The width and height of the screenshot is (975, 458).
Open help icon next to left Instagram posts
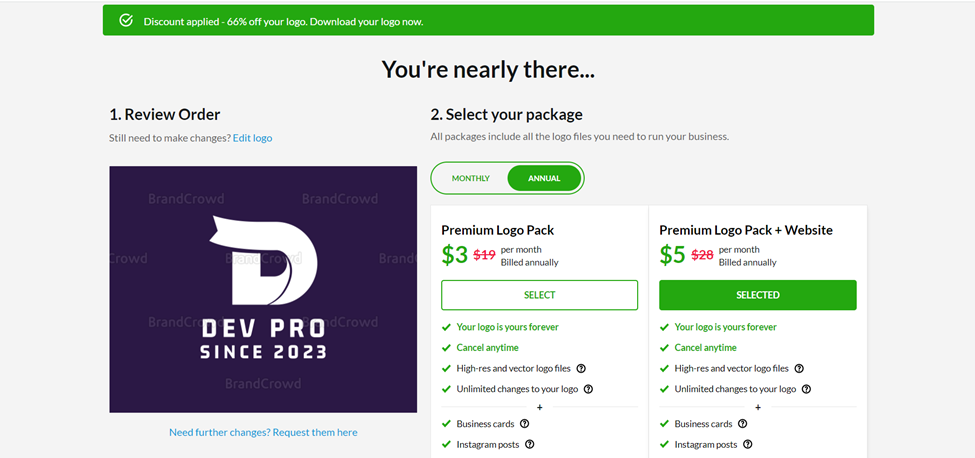pos(530,444)
